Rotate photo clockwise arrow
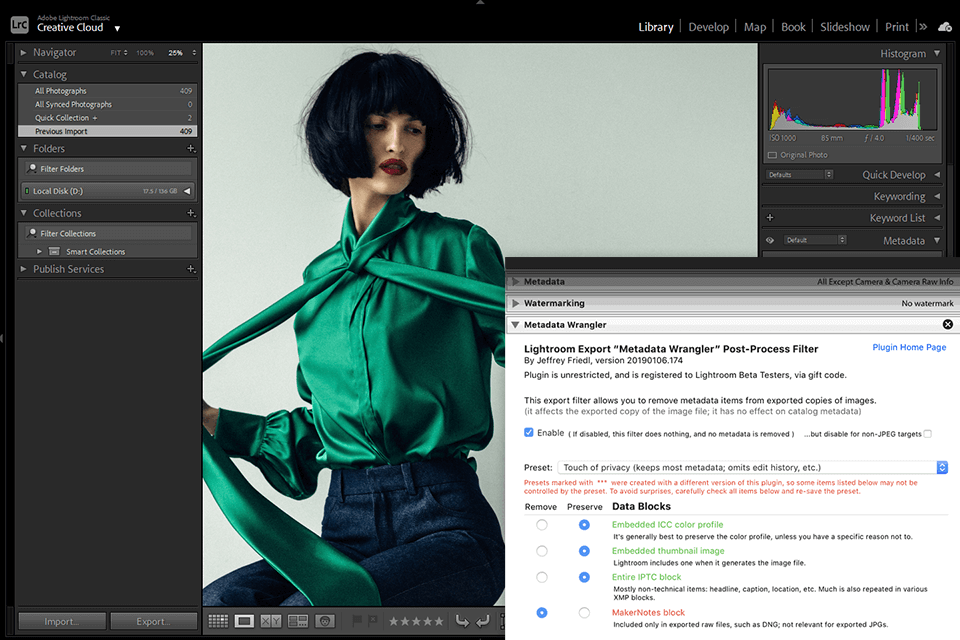960x640 pixels. click(483, 621)
